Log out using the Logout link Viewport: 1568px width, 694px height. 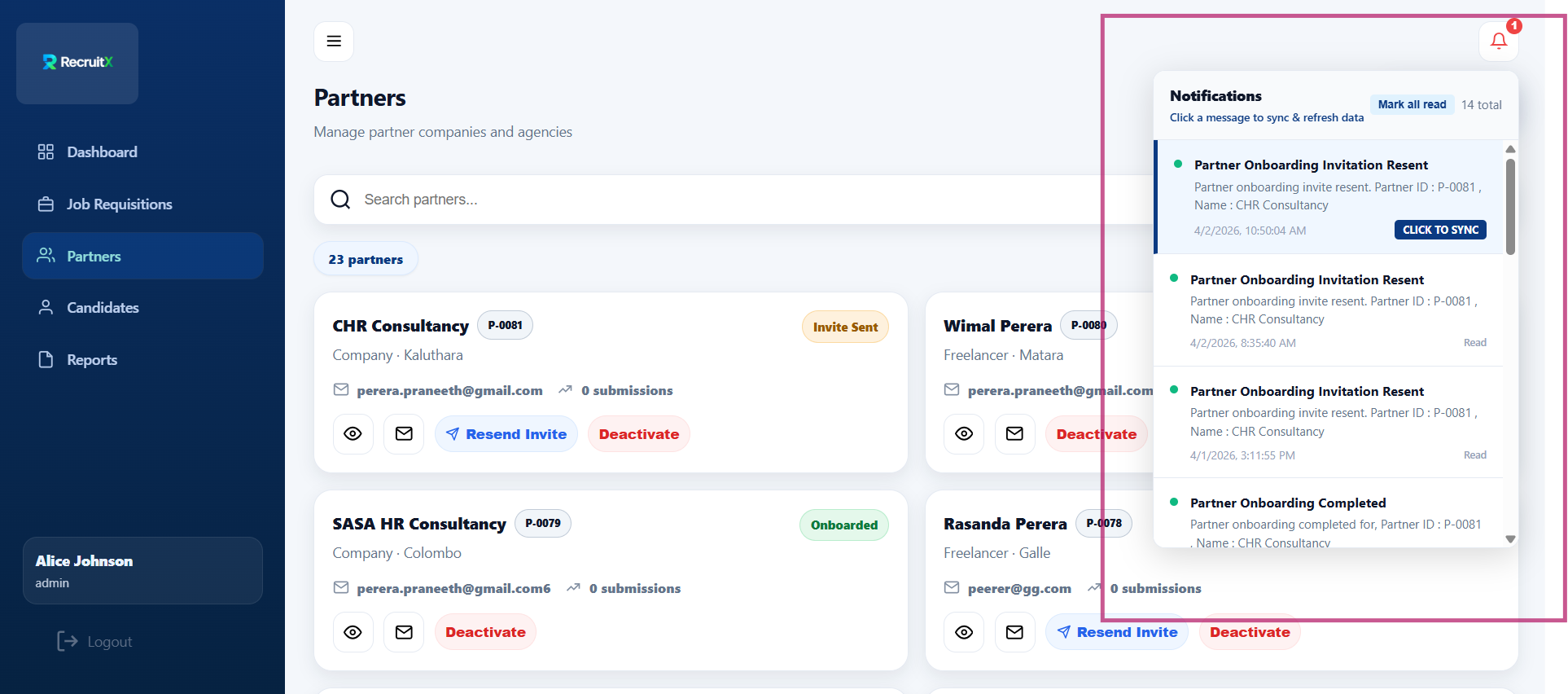(x=95, y=642)
